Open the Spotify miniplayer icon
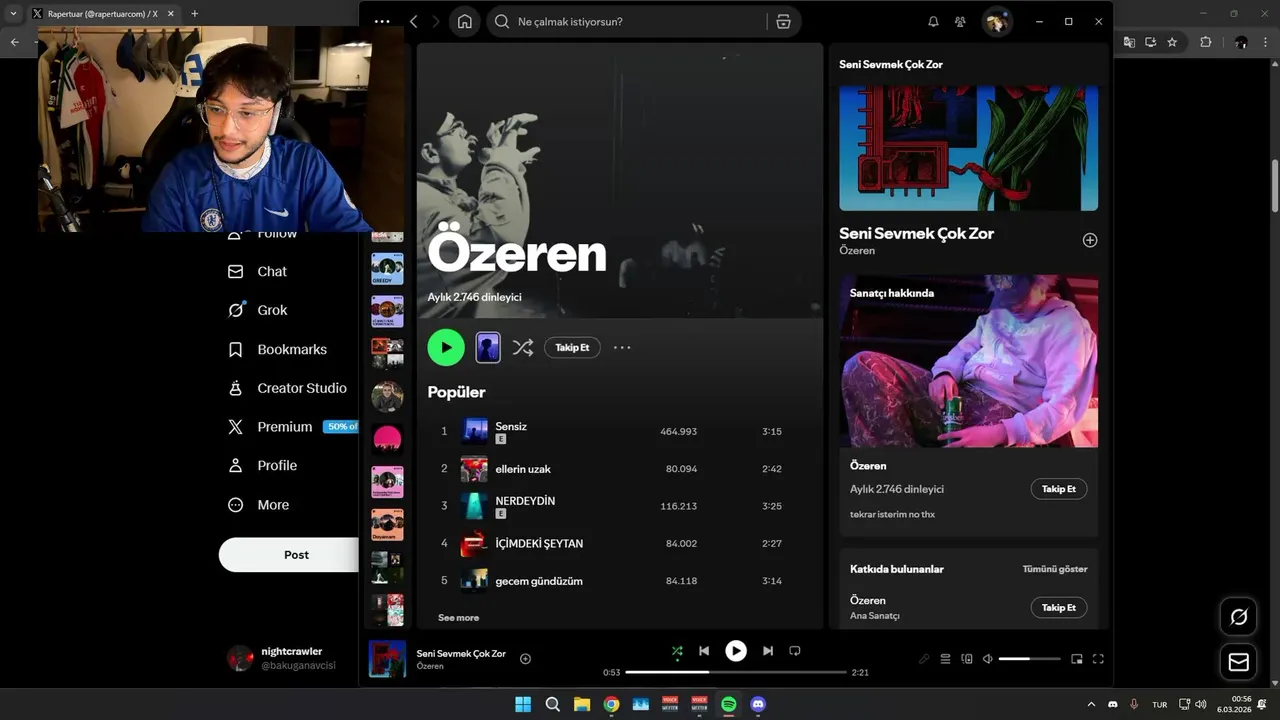The image size is (1280, 720). 1077,659
